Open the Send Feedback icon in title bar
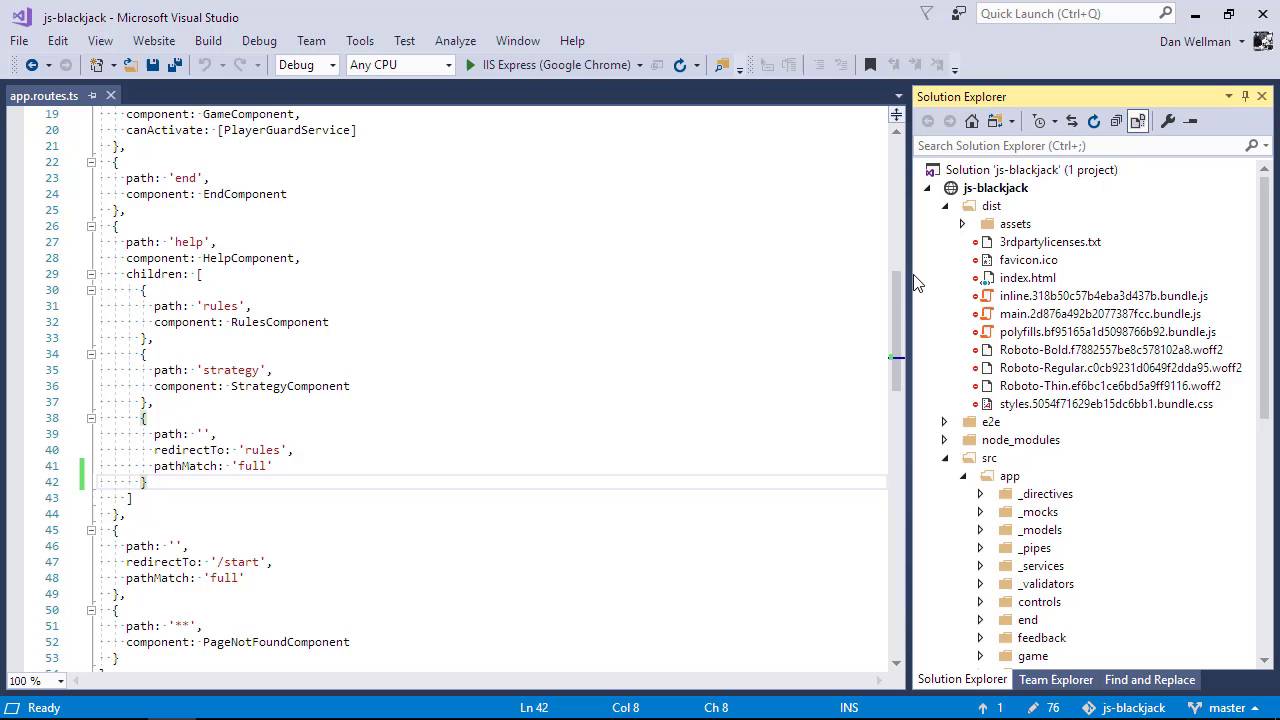 959,13
